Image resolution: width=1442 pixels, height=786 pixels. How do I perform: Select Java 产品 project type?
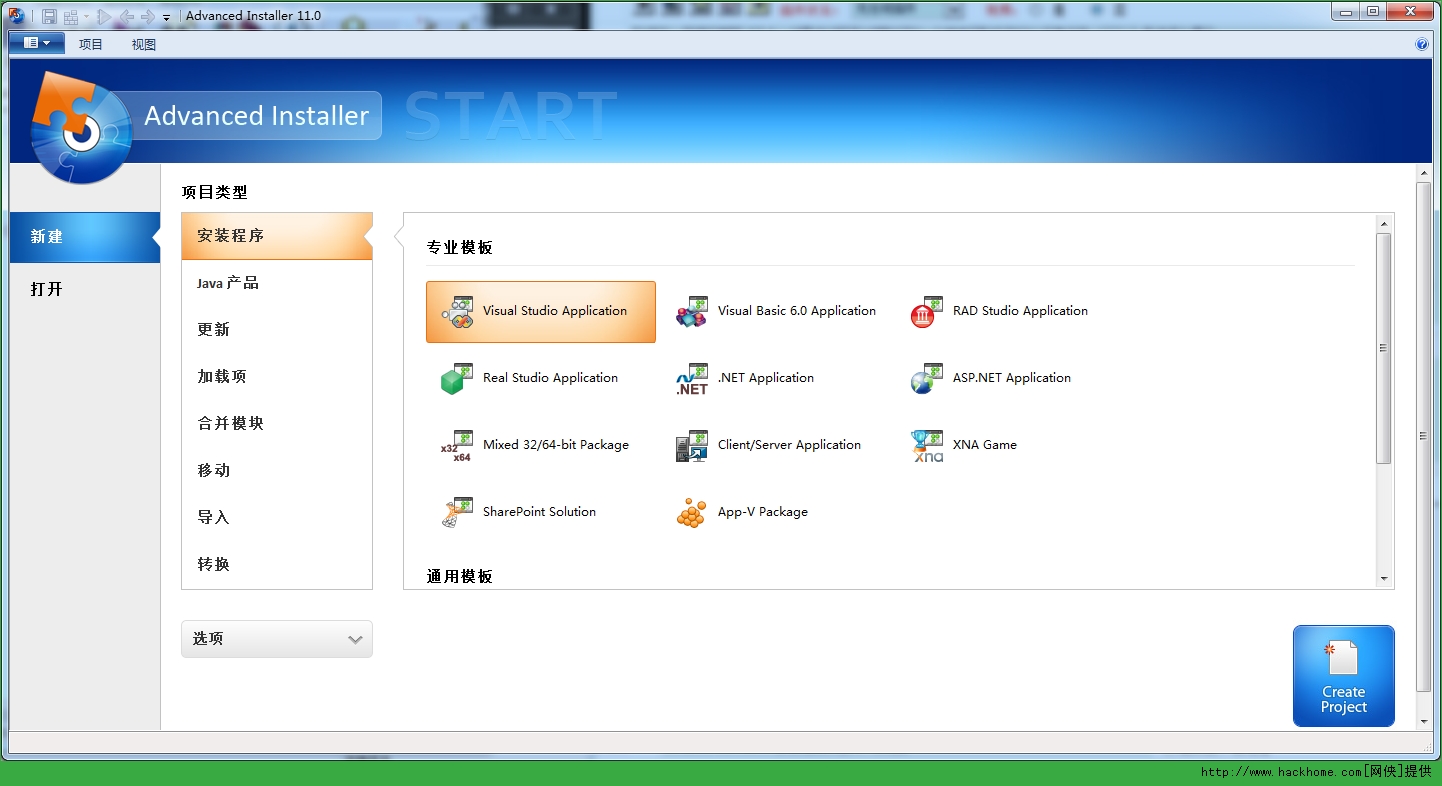click(x=277, y=283)
